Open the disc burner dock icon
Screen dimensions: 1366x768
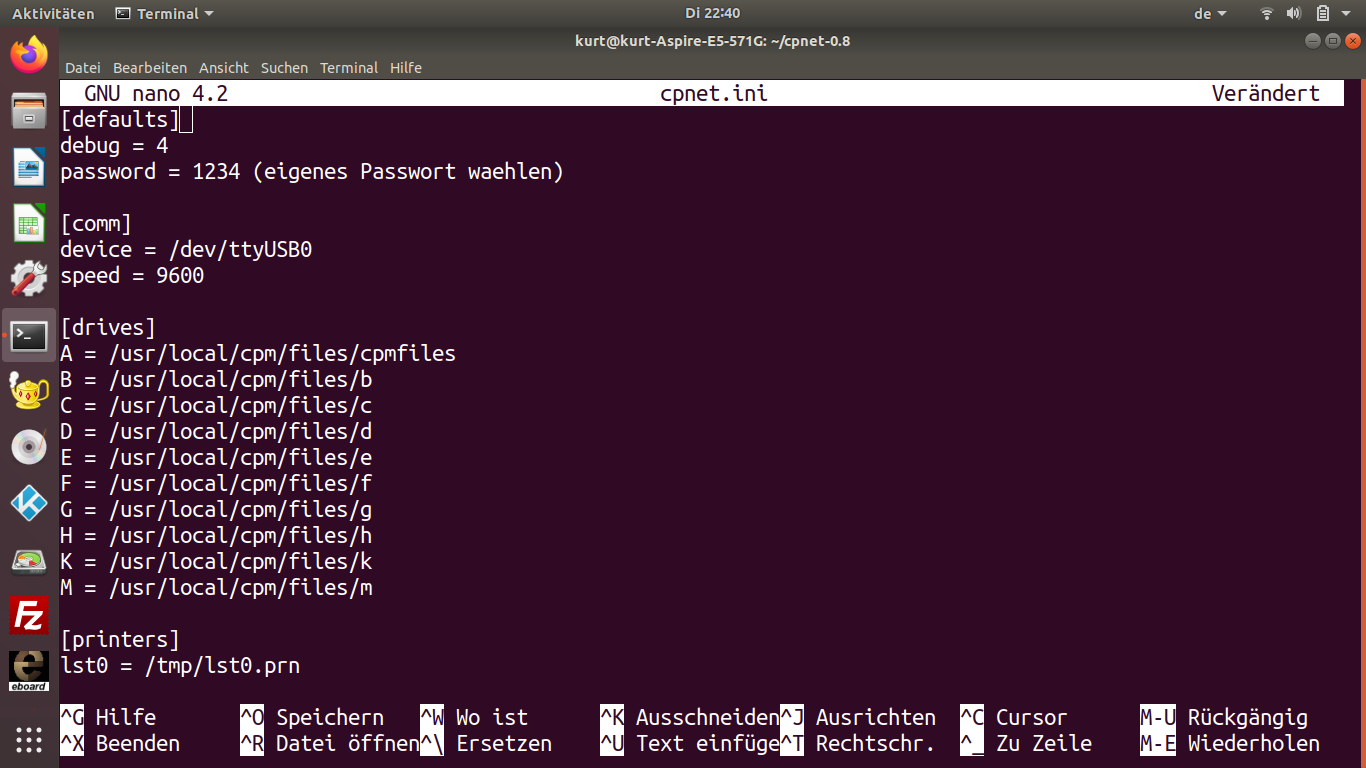29,447
